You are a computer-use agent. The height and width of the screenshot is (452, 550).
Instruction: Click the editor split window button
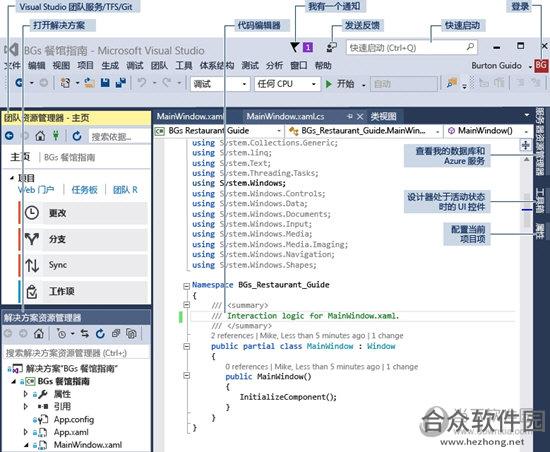(x=525, y=145)
